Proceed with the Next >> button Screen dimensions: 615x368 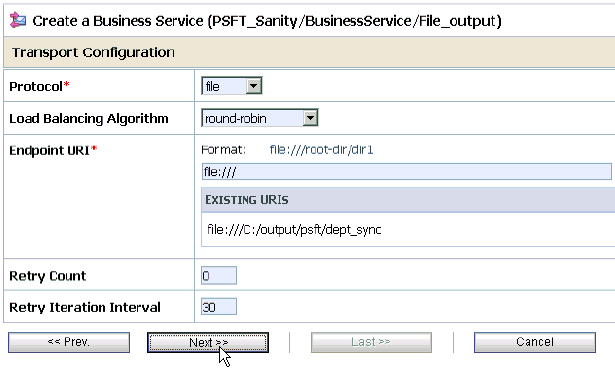pyautogui.click(x=208, y=342)
